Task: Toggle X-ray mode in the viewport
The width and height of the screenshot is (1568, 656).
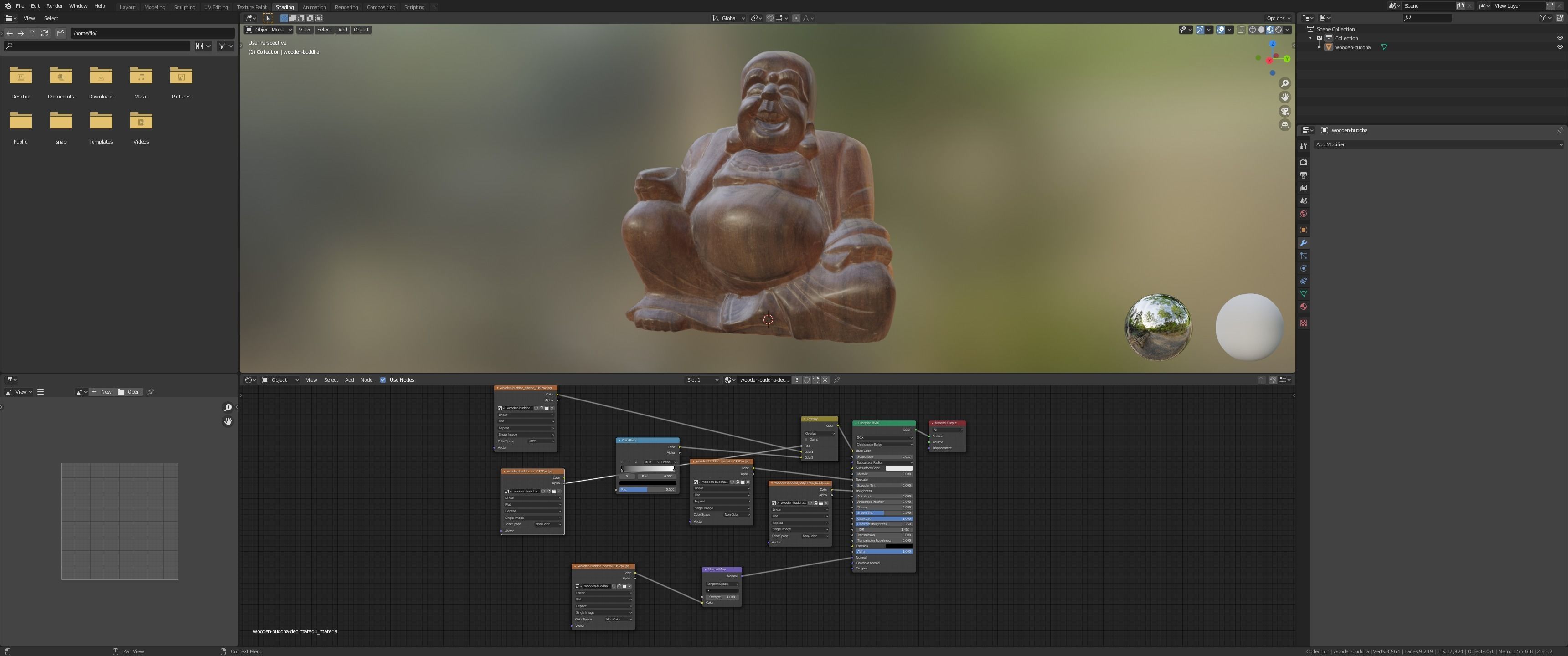Action: pyautogui.click(x=1241, y=30)
